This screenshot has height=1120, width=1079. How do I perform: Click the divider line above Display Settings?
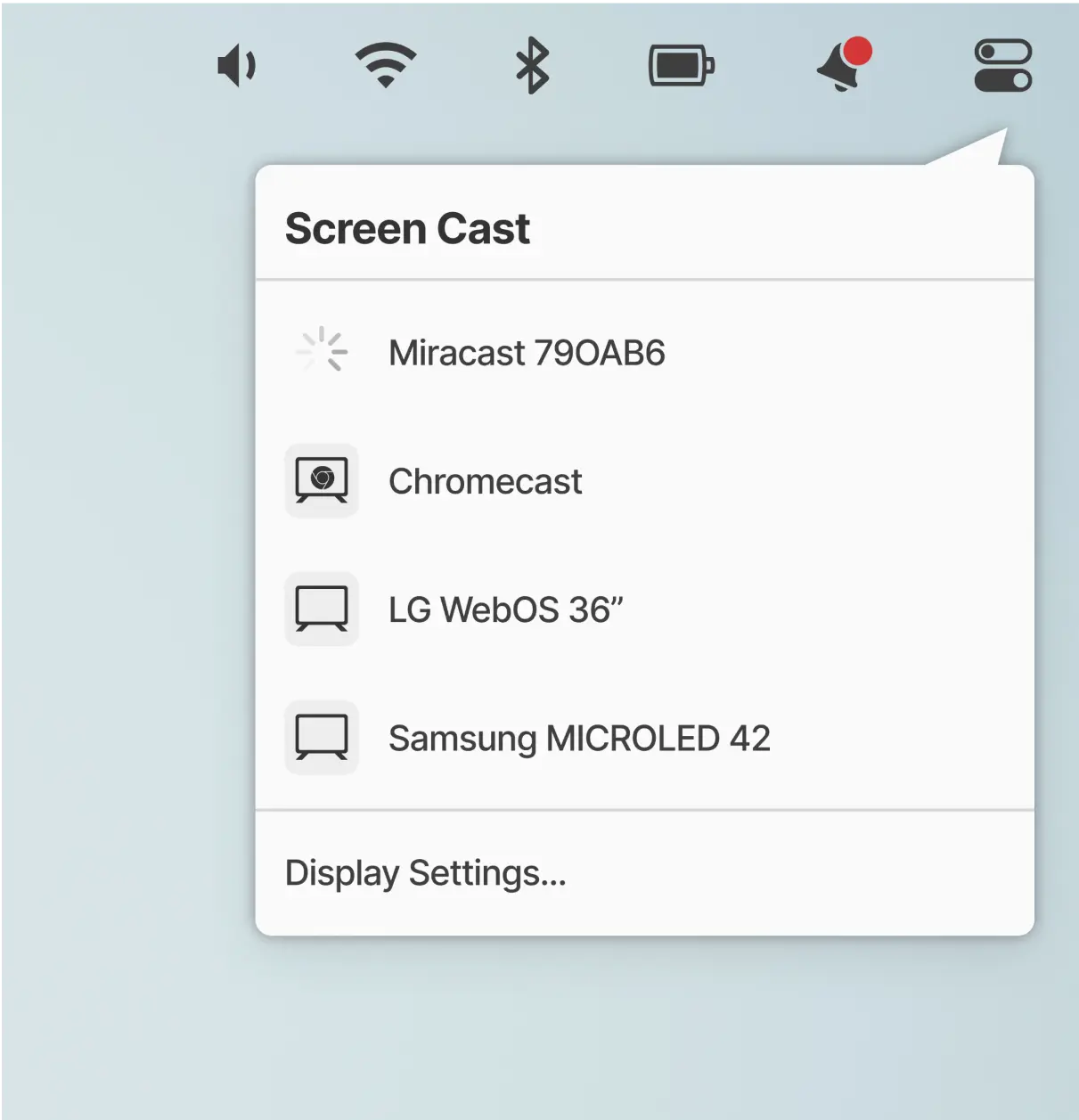(x=644, y=810)
